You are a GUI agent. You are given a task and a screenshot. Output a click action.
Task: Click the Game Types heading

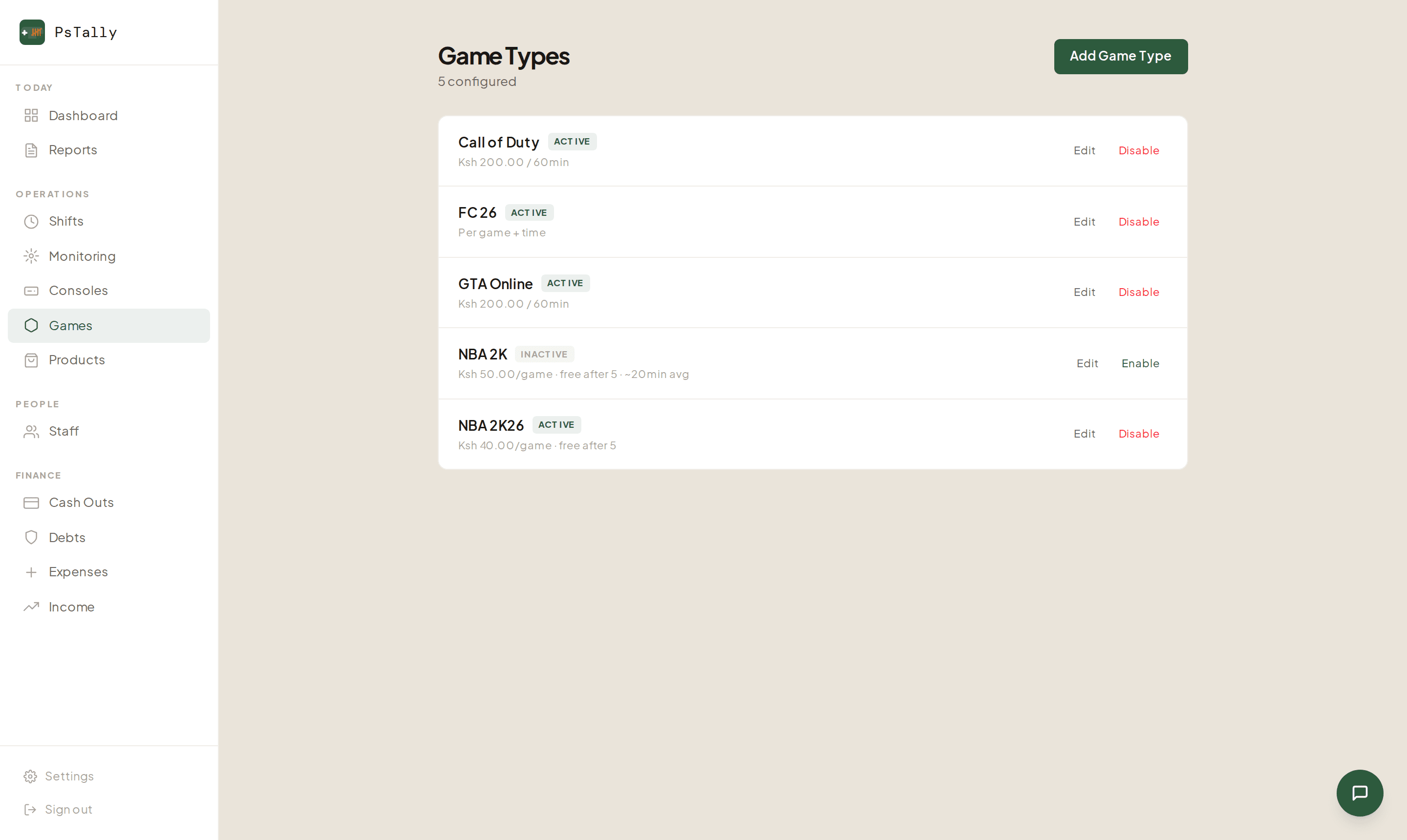tap(503, 56)
